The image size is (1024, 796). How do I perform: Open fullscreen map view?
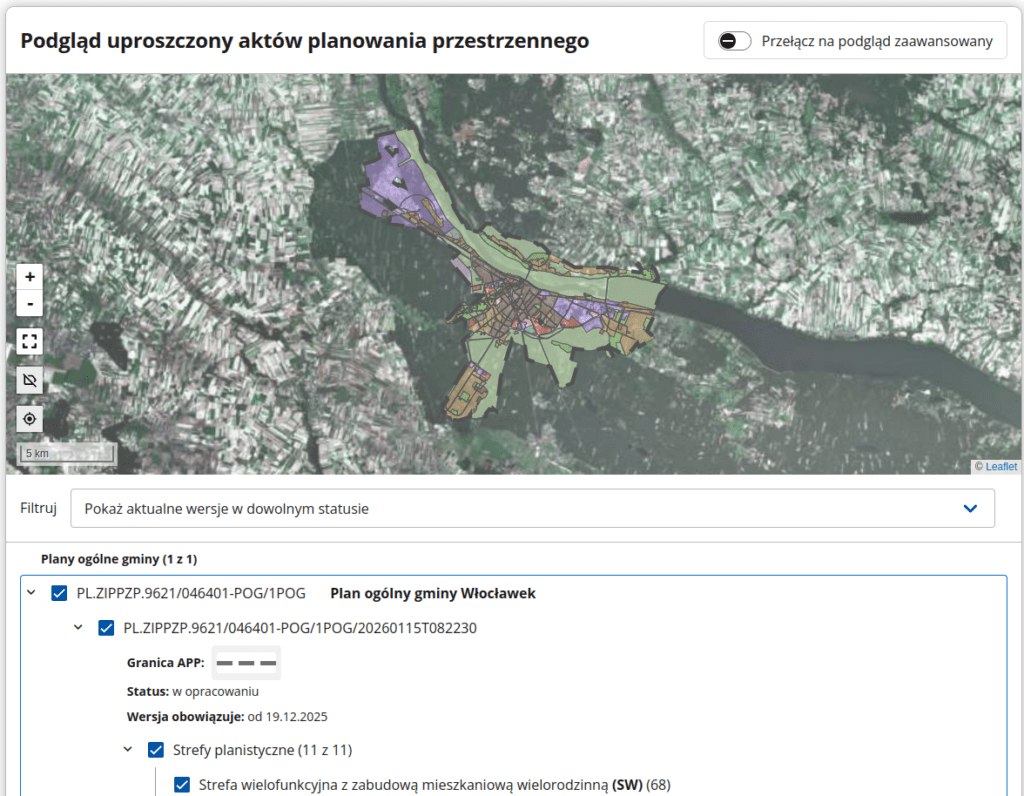[29, 342]
